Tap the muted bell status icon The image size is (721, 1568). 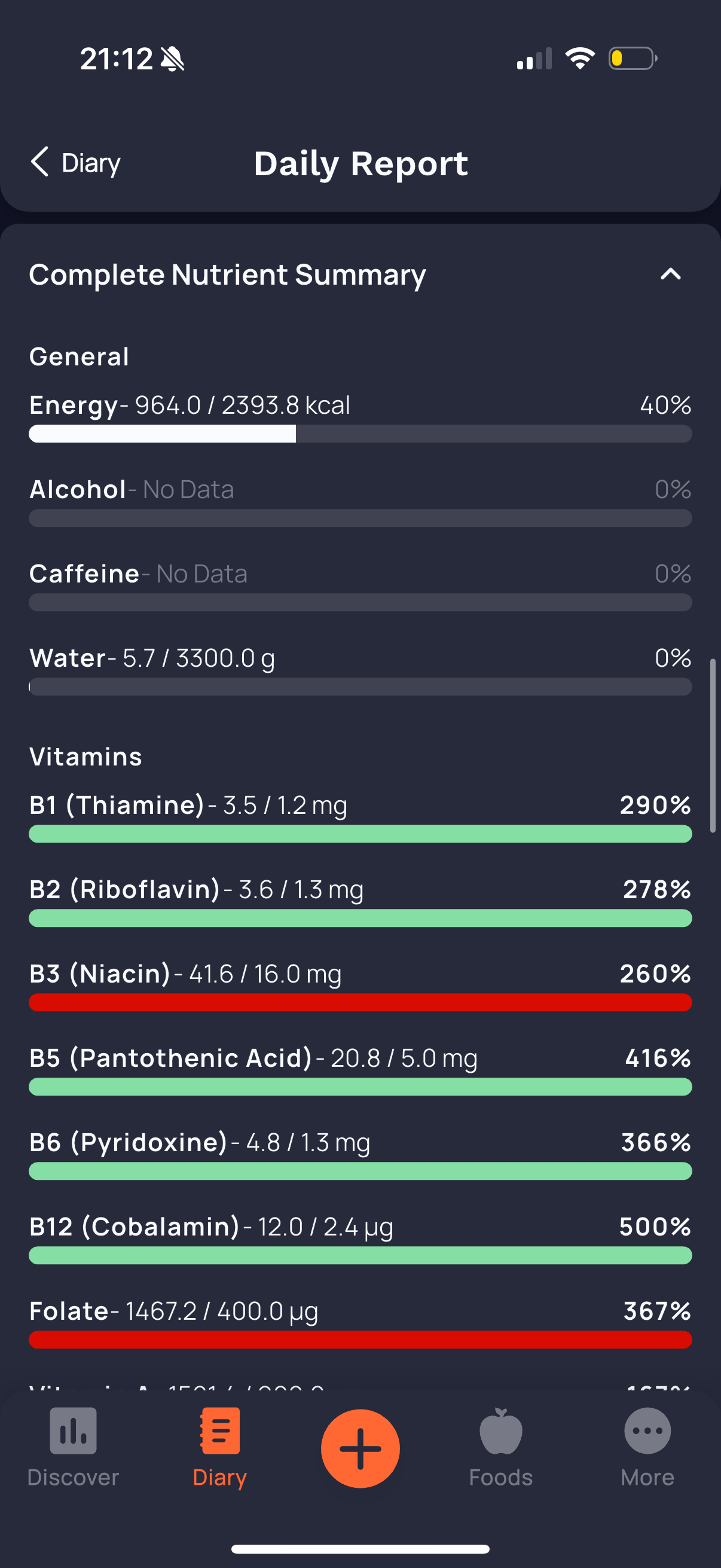pos(172,60)
